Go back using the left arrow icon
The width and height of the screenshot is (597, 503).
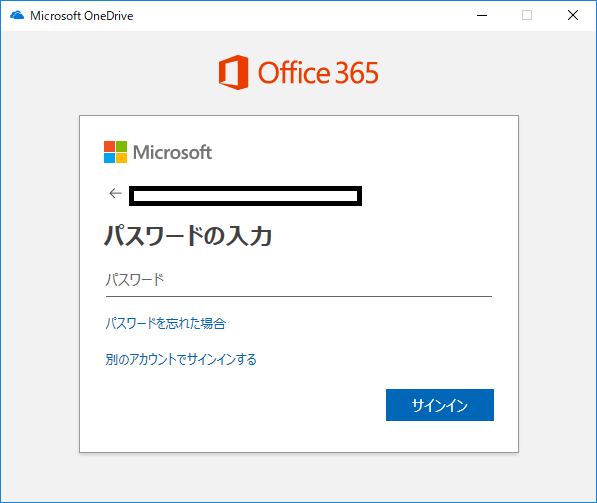(115, 193)
